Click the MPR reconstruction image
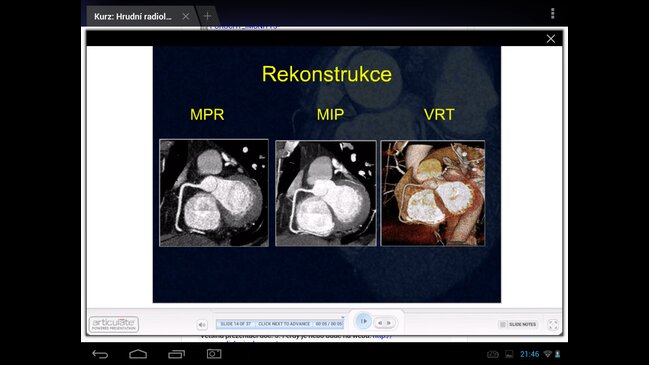Screen dimensions: 649x365 (x=214, y=193)
